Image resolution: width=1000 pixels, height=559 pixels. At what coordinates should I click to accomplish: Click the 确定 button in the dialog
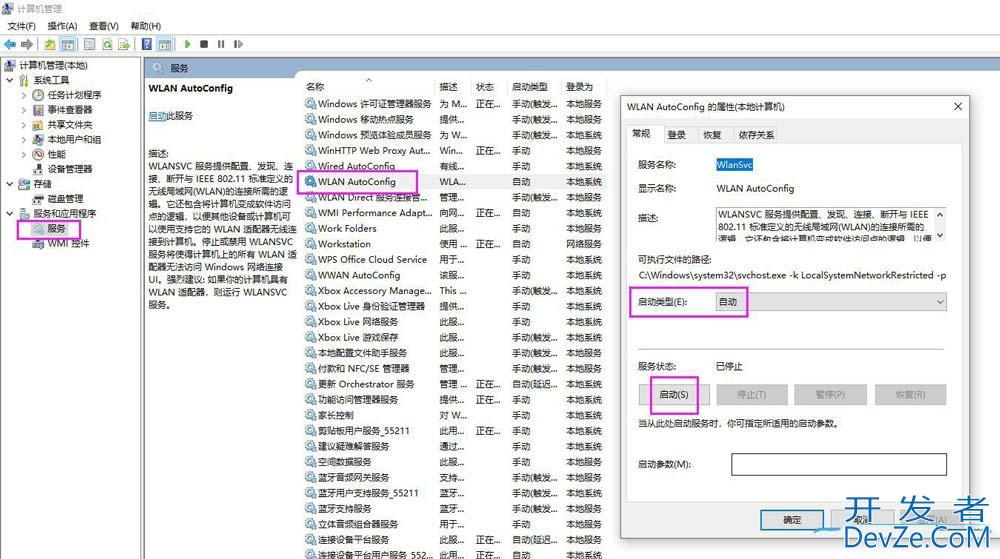pos(791,520)
